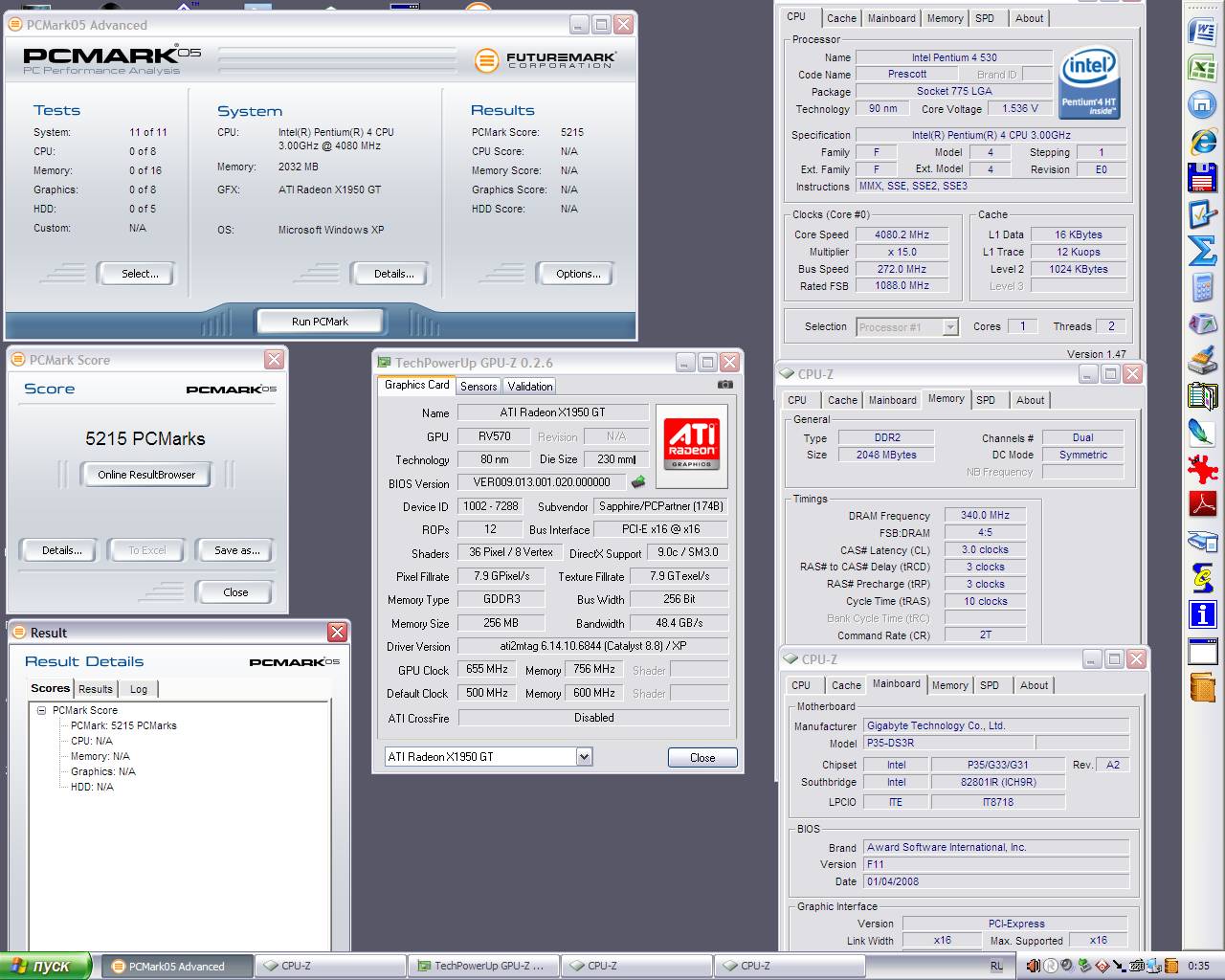Click the RL language indicator in taskbar
This screenshot has height=980, width=1225.
pyautogui.click(x=997, y=966)
